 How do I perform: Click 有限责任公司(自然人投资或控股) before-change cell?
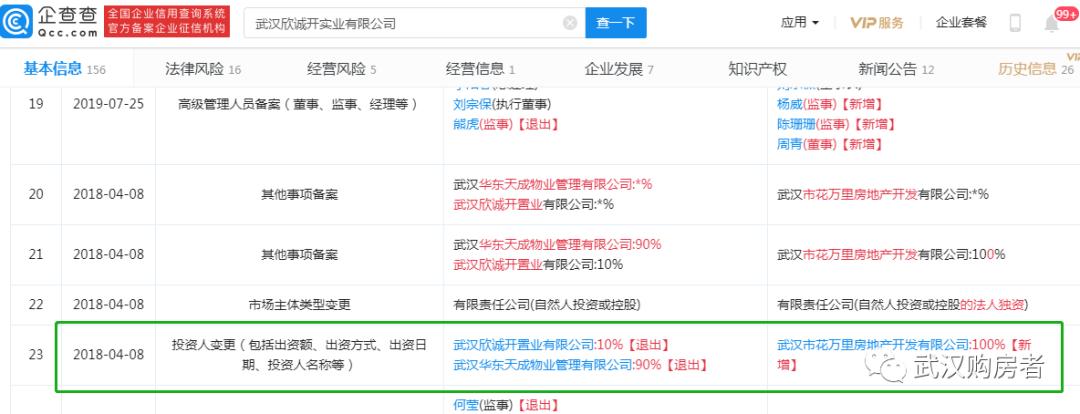point(547,304)
